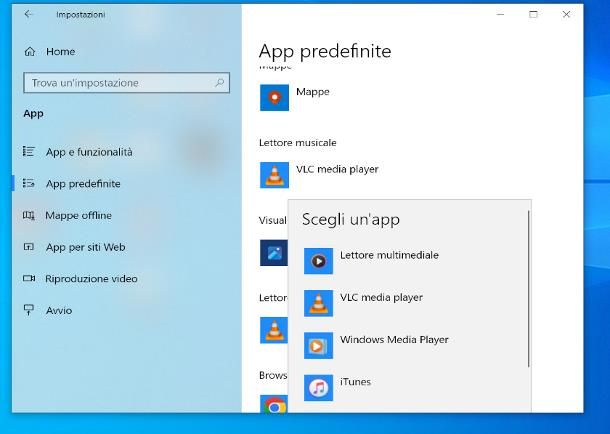610x434 pixels.
Task: Maximize the Impostazioni window
Action: click(533, 14)
